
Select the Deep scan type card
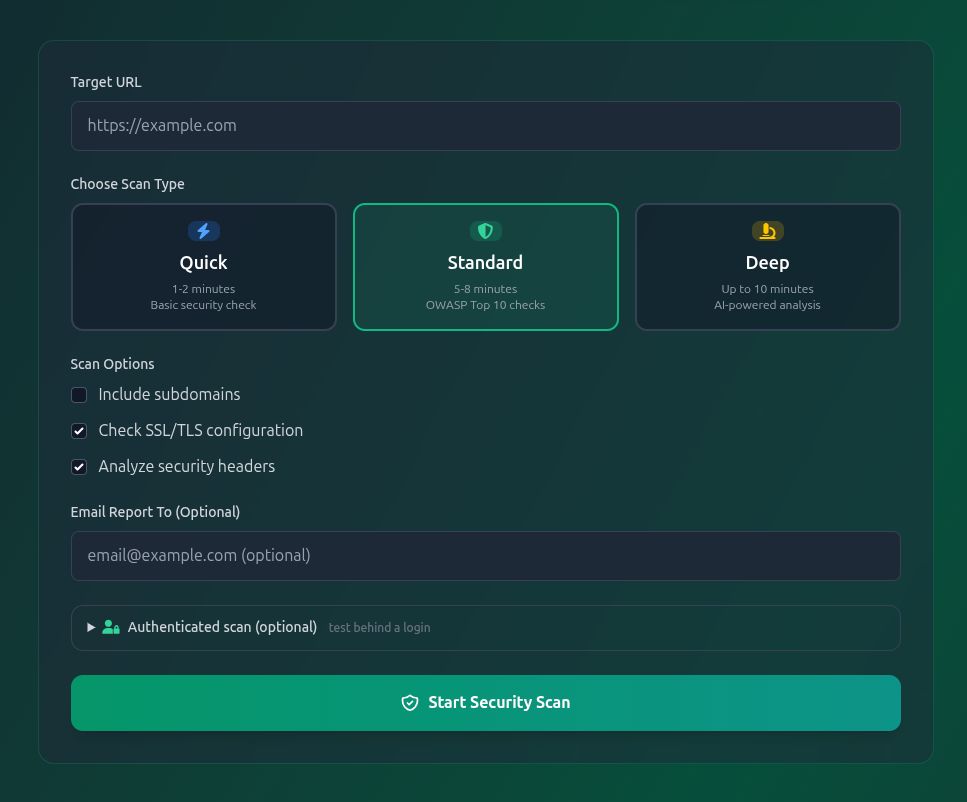(x=768, y=267)
